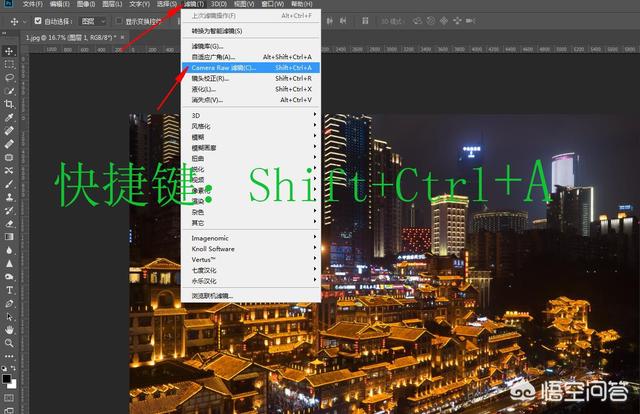The width and height of the screenshot is (640, 414).
Task: Choose 自适应广角(A) menu entry
Action: click(251, 57)
